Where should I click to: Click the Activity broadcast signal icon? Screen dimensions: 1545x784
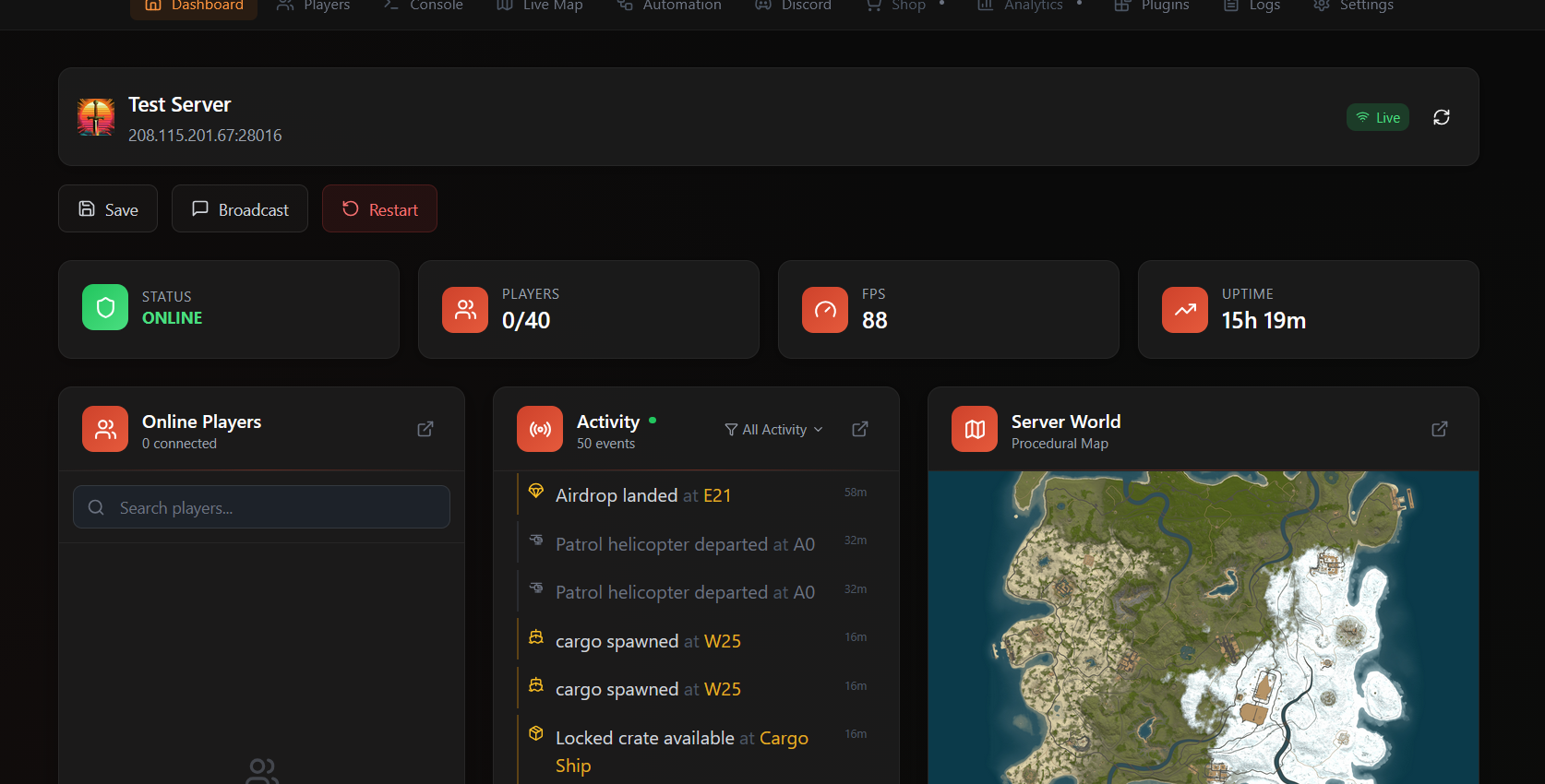click(x=540, y=429)
